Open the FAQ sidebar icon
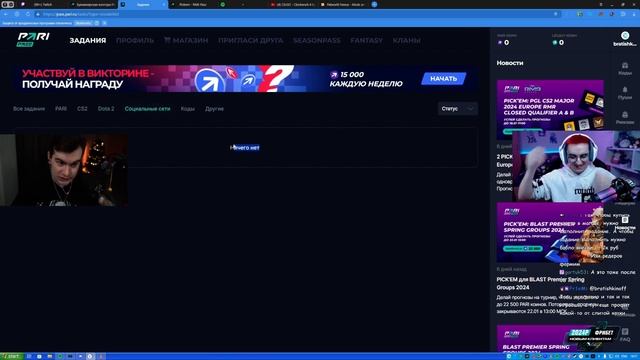640x360 pixels. 625,335
